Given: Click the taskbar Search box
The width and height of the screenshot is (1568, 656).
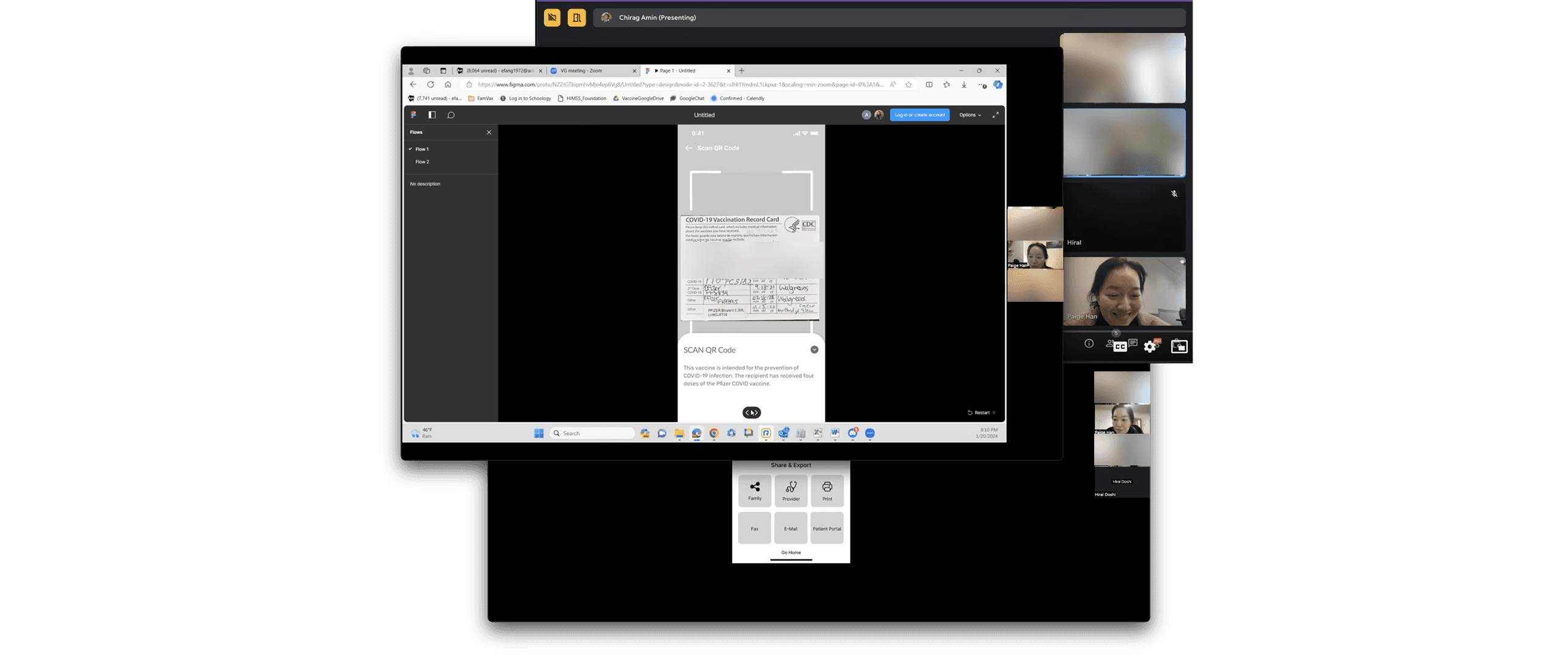Looking at the screenshot, I should pos(592,433).
